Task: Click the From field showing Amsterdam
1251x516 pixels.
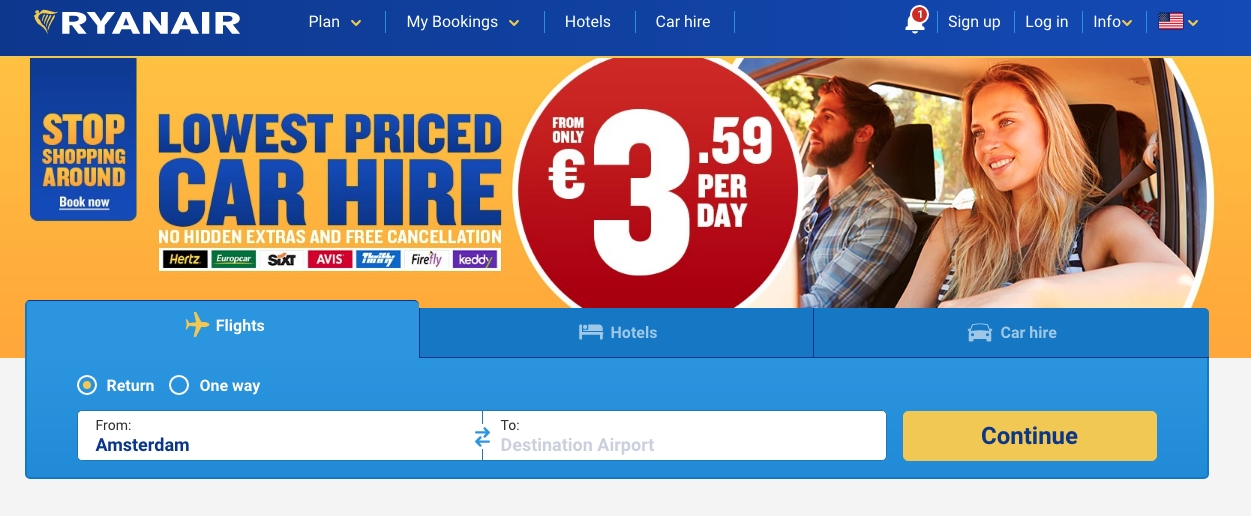Action: click(x=280, y=436)
